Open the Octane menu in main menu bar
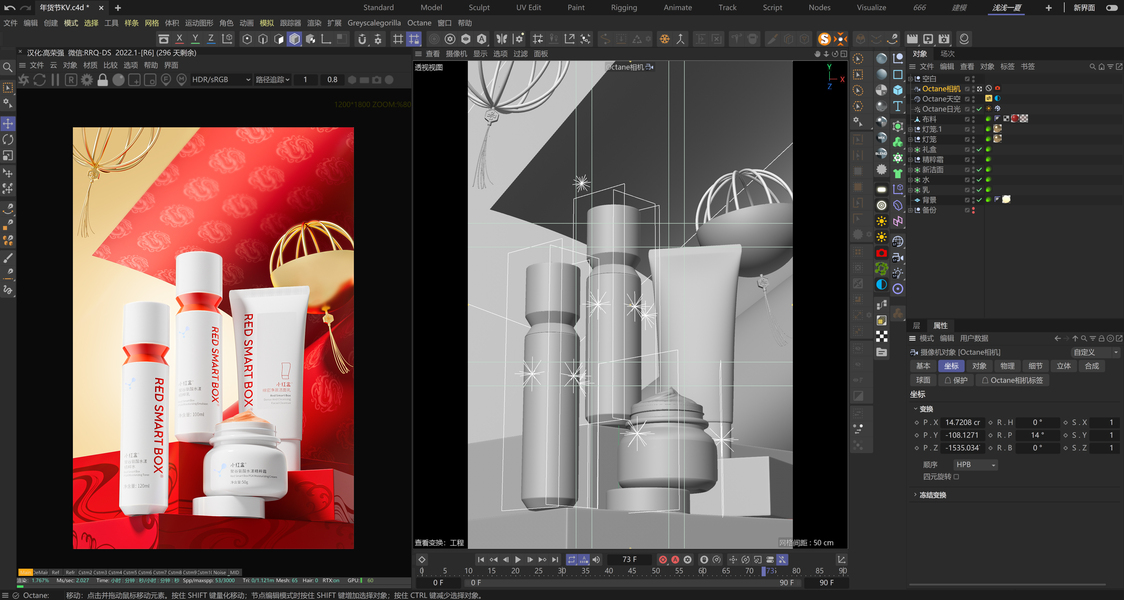Image resolution: width=1124 pixels, height=600 pixels. 419,23
